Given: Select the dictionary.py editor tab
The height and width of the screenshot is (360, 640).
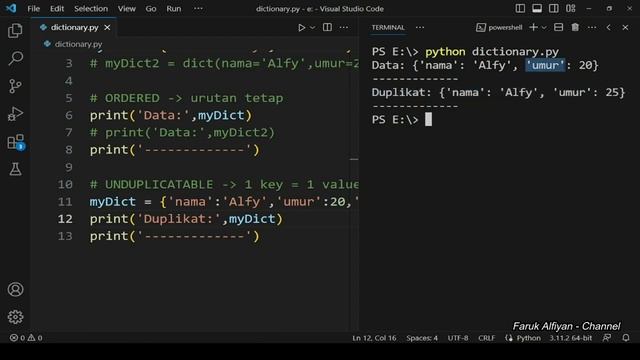Looking at the screenshot, I should pos(74,27).
